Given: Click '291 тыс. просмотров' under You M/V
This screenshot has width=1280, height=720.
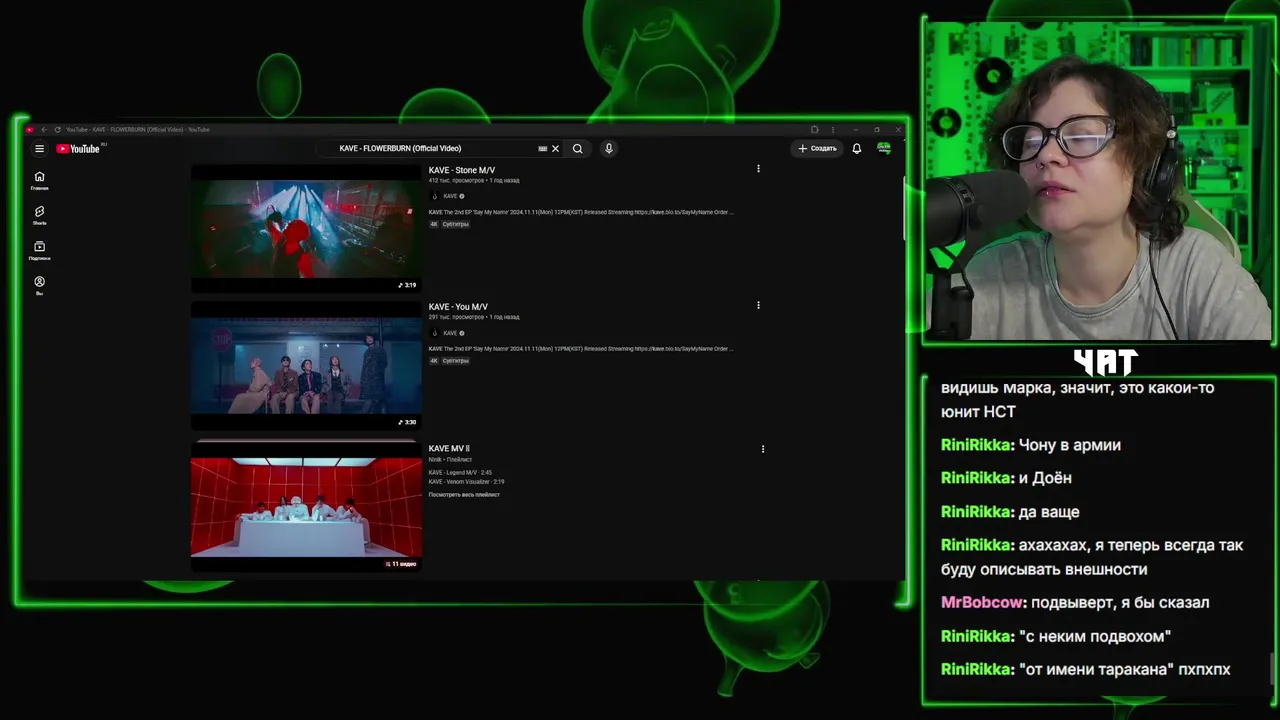Looking at the screenshot, I should 456,317.
